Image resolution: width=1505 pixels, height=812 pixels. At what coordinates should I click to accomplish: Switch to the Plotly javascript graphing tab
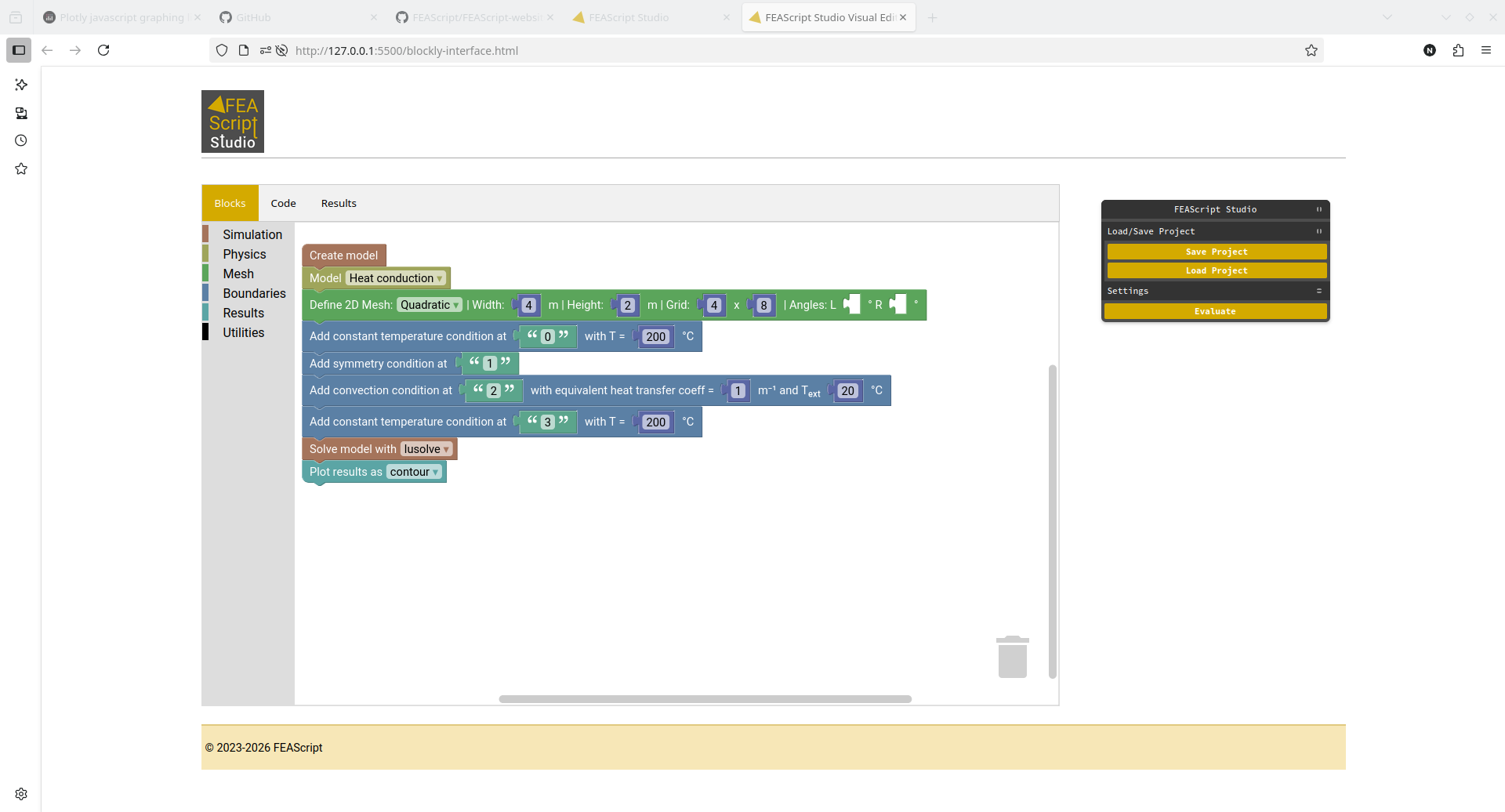tap(121, 17)
